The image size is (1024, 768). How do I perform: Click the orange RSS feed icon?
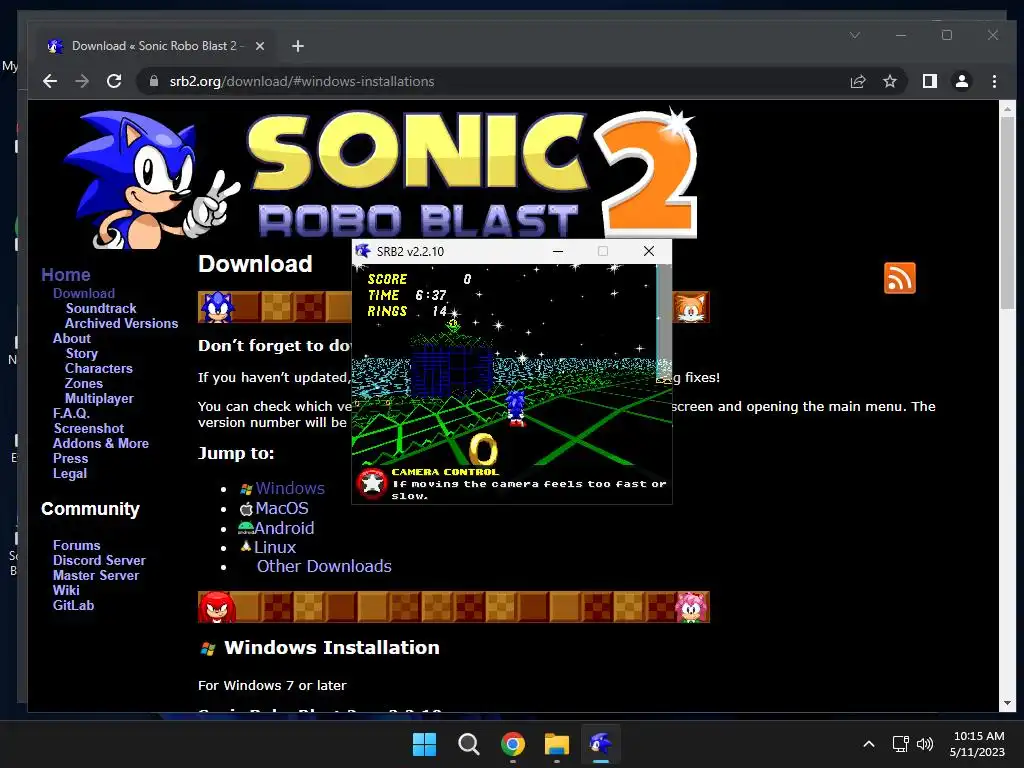(900, 278)
